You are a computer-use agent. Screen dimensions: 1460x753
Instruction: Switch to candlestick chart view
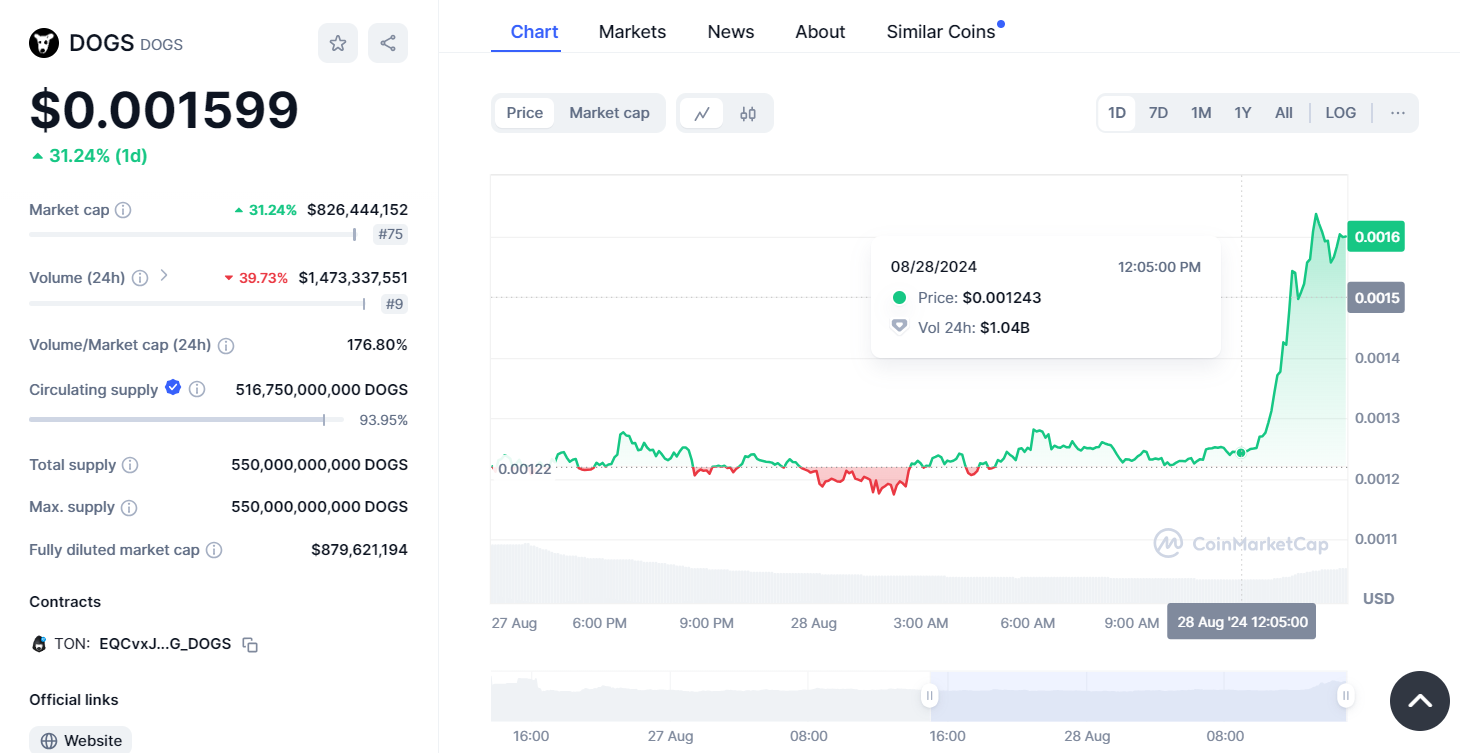(x=748, y=113)
